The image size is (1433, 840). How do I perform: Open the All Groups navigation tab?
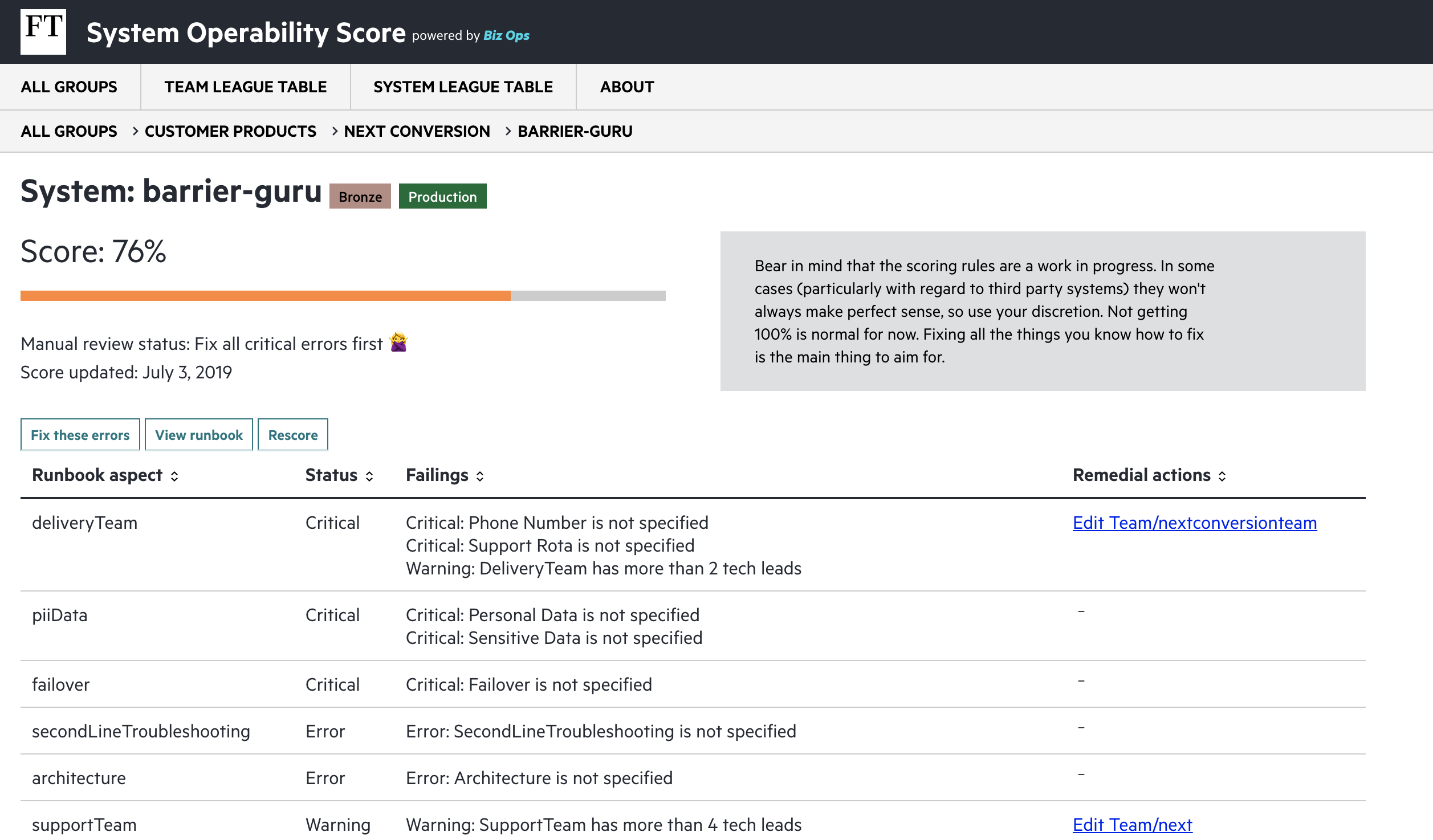[69, 87]
